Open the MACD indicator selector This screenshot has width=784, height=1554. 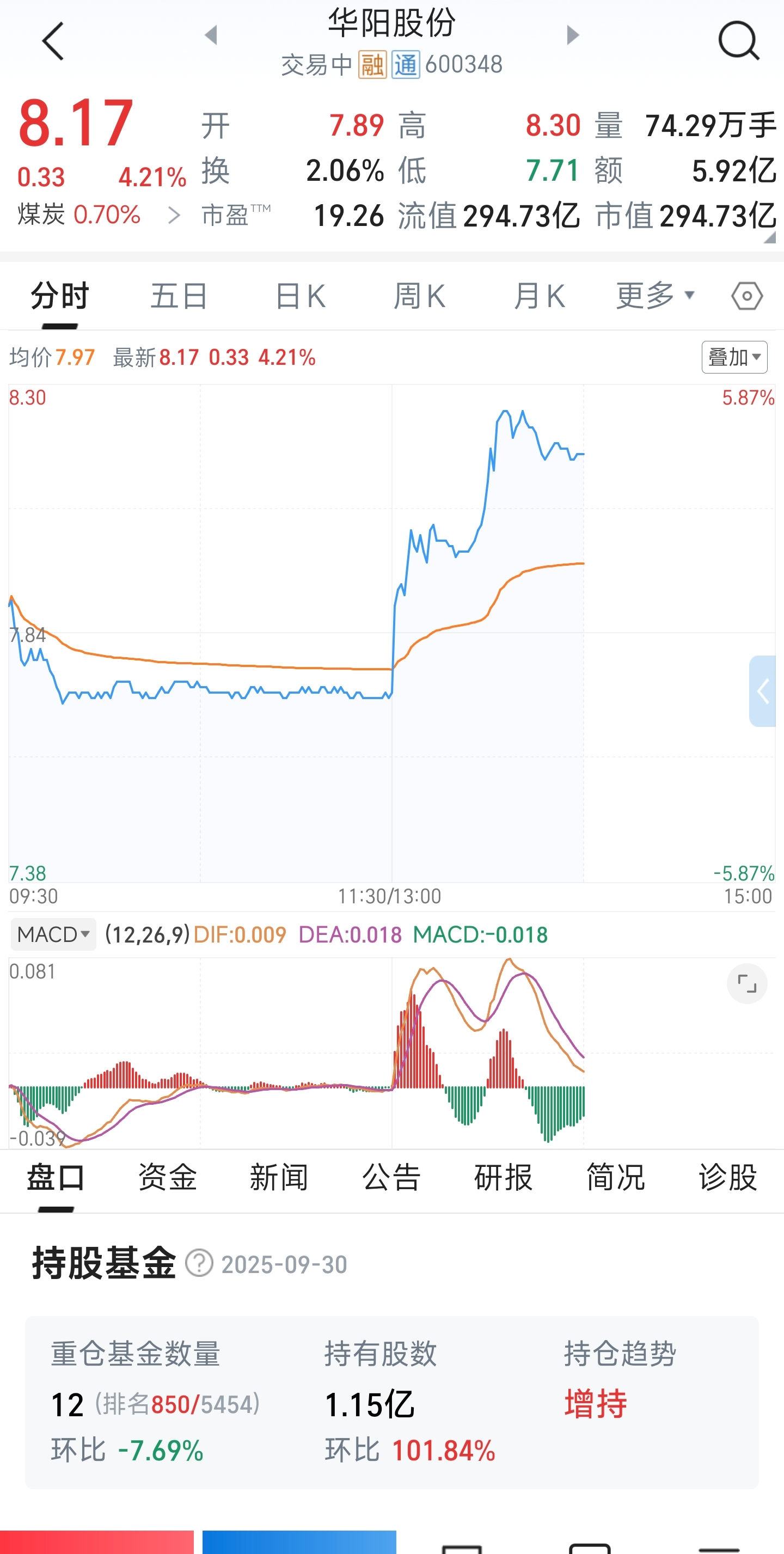pos(53,934)
